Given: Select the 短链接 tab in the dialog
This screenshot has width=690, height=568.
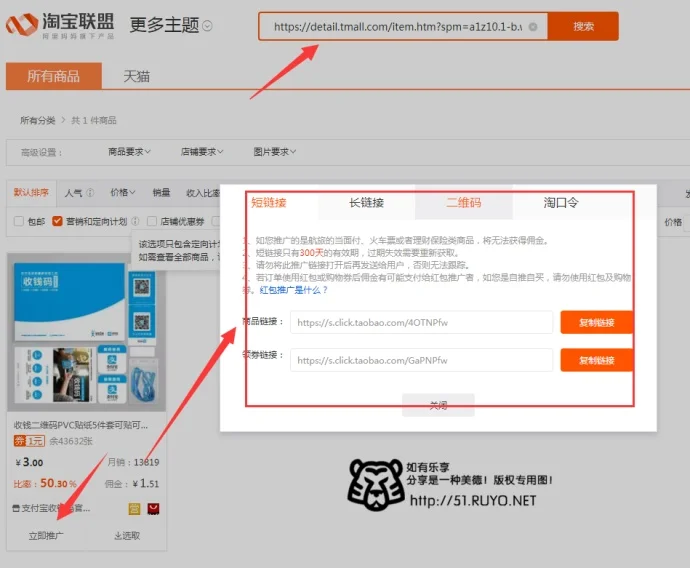Looking at the screenshot, I should tap(269, 202).
